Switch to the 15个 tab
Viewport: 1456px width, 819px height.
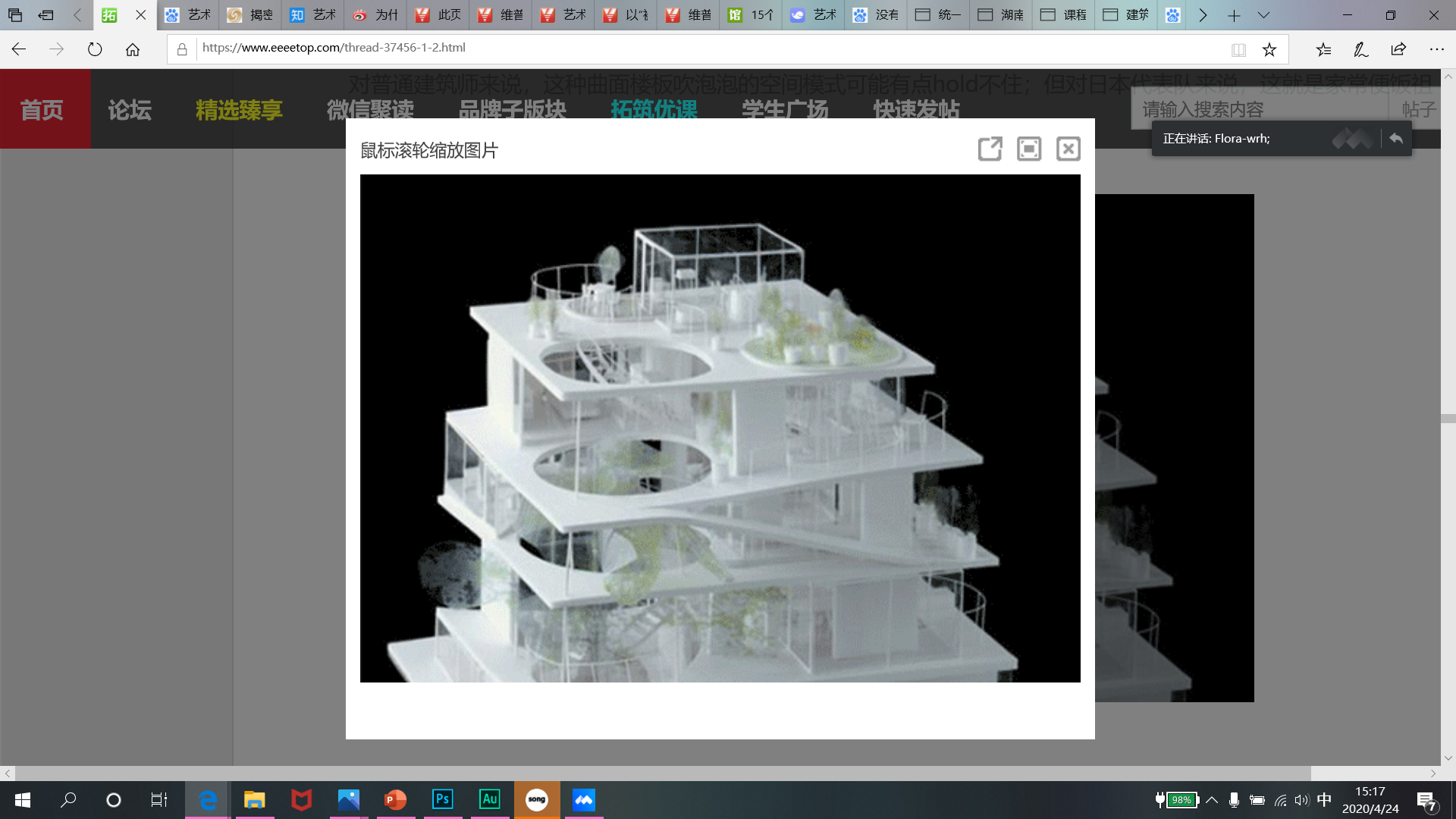click(751, 15)
